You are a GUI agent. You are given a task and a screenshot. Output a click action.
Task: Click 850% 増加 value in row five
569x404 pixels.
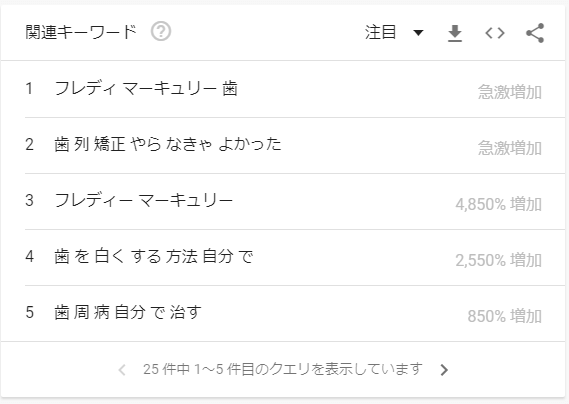[x=504, y=316]
